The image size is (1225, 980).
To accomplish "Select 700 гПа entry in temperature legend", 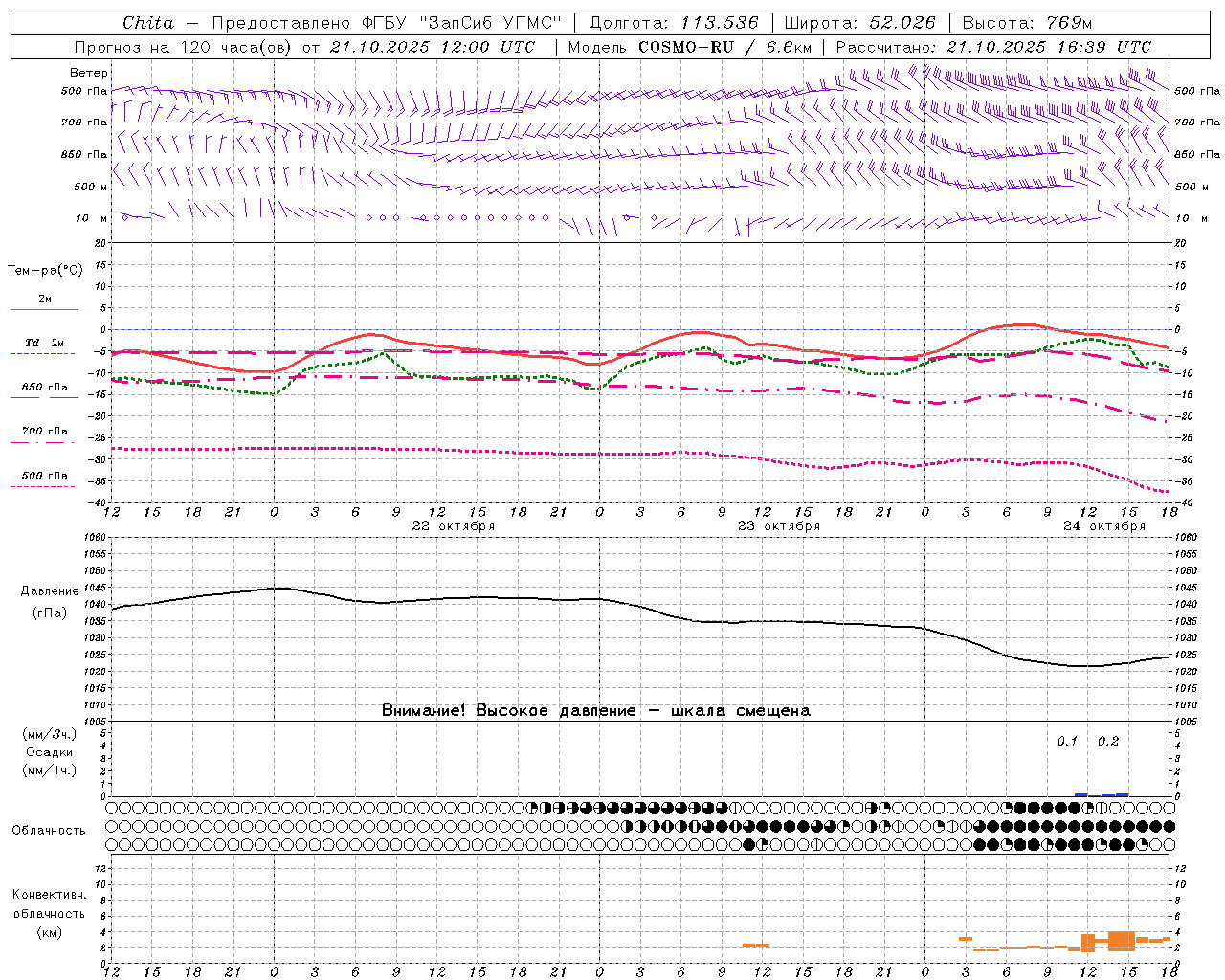I will 45,432.
